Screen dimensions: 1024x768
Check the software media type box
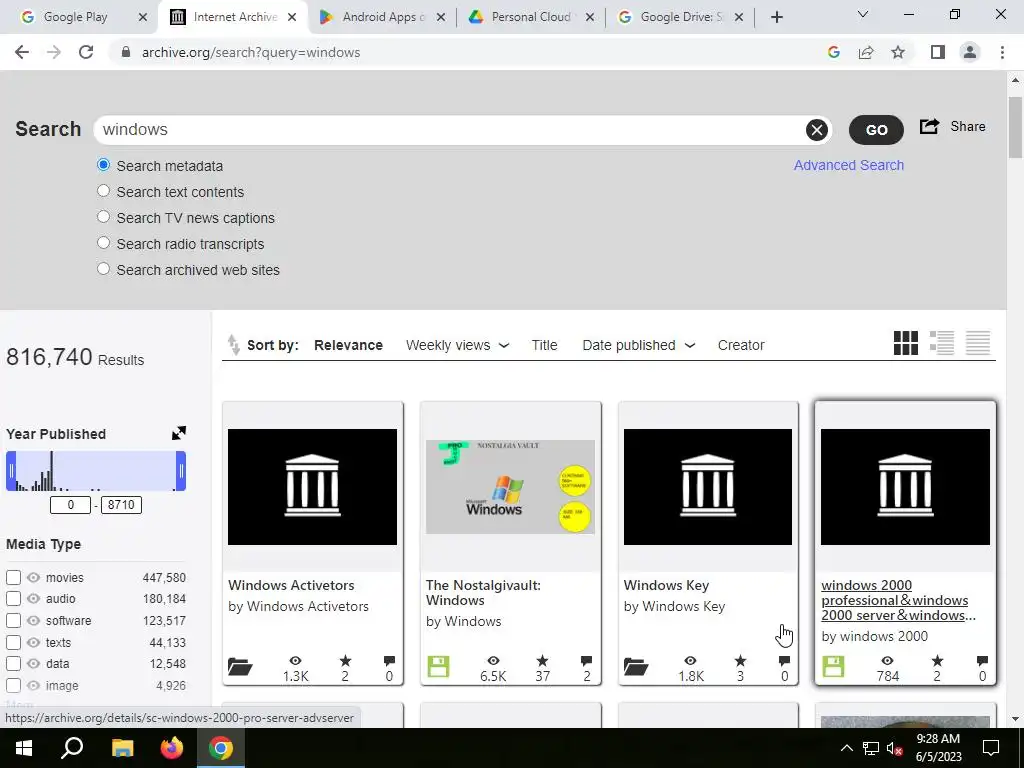13,621
